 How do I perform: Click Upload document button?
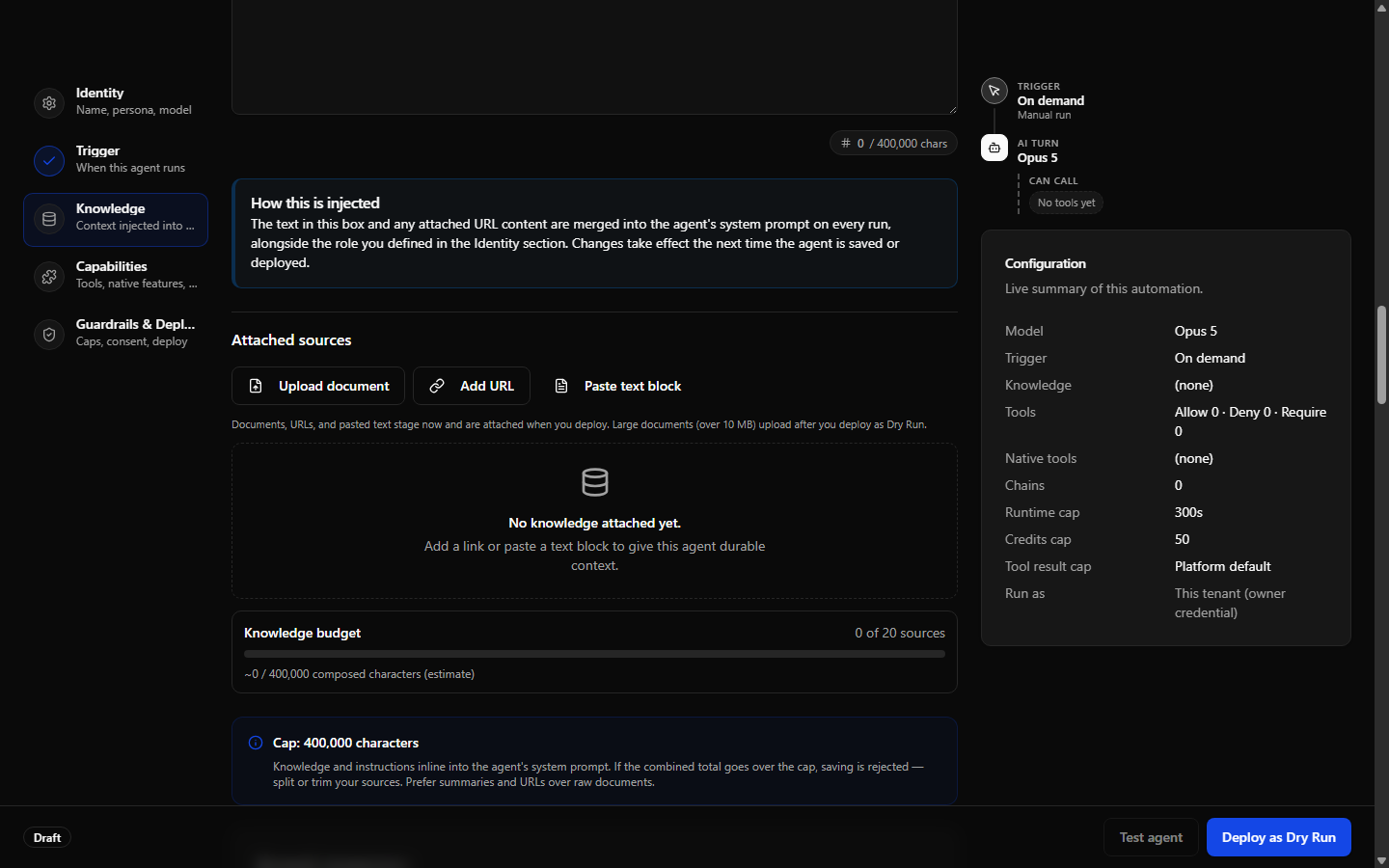click(318, 386)
